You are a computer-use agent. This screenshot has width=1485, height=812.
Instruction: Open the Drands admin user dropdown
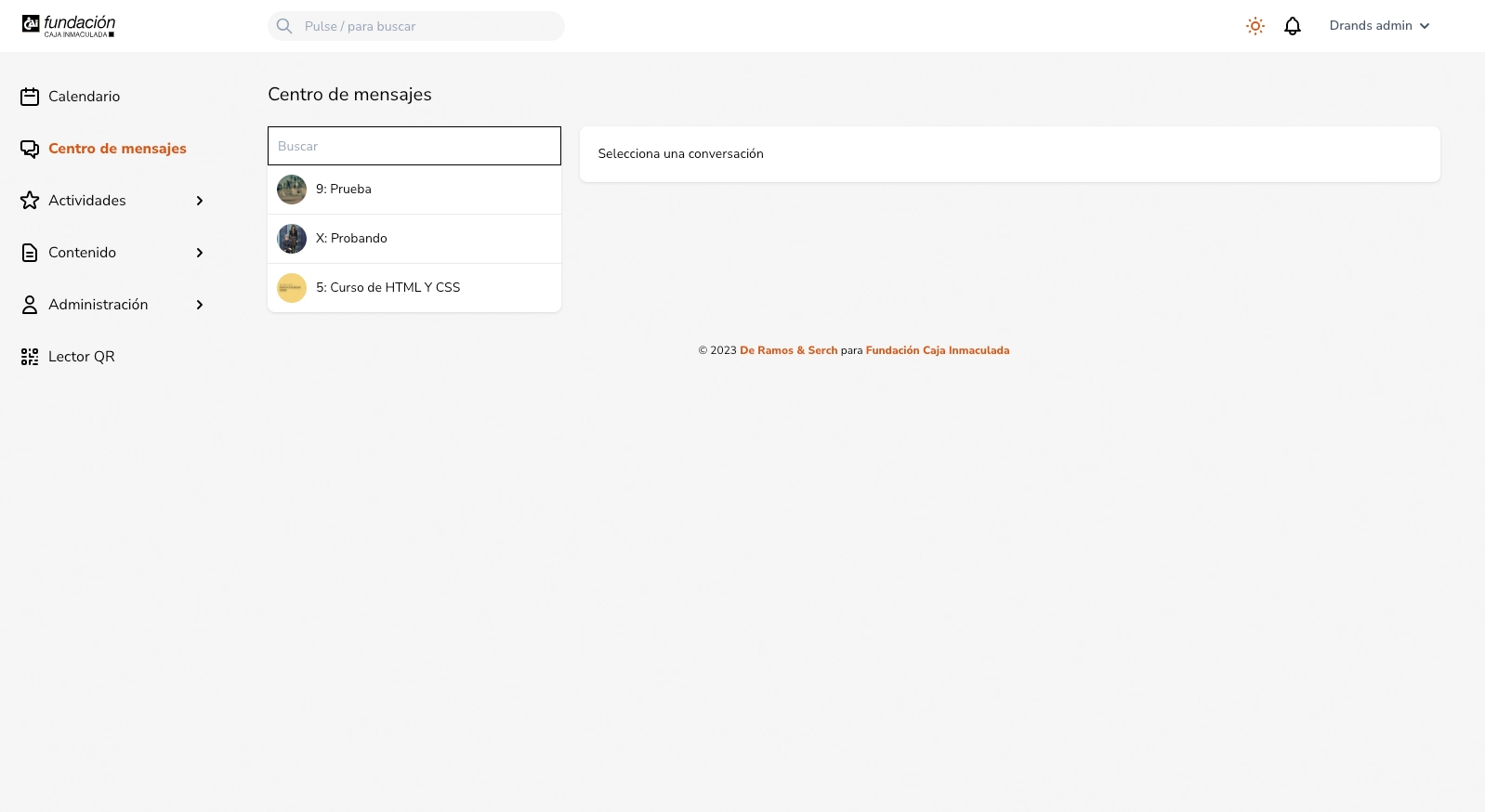1379,26
